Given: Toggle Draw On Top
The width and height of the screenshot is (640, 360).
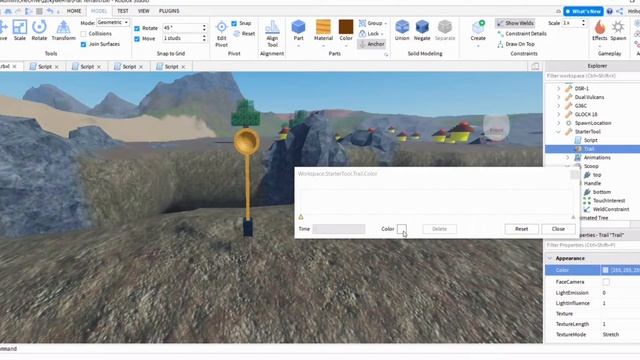Looking at the screenshot, I should tap(516, 44).
